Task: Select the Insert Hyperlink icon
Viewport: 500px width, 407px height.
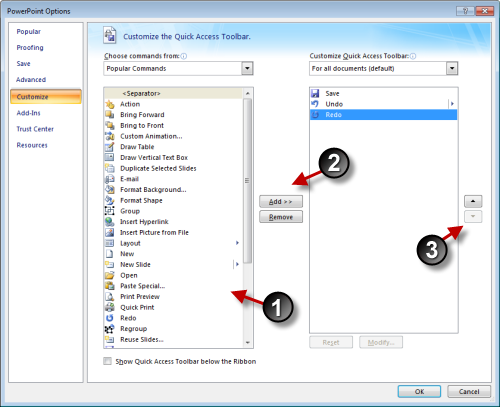Action: [x=110, y=222]
